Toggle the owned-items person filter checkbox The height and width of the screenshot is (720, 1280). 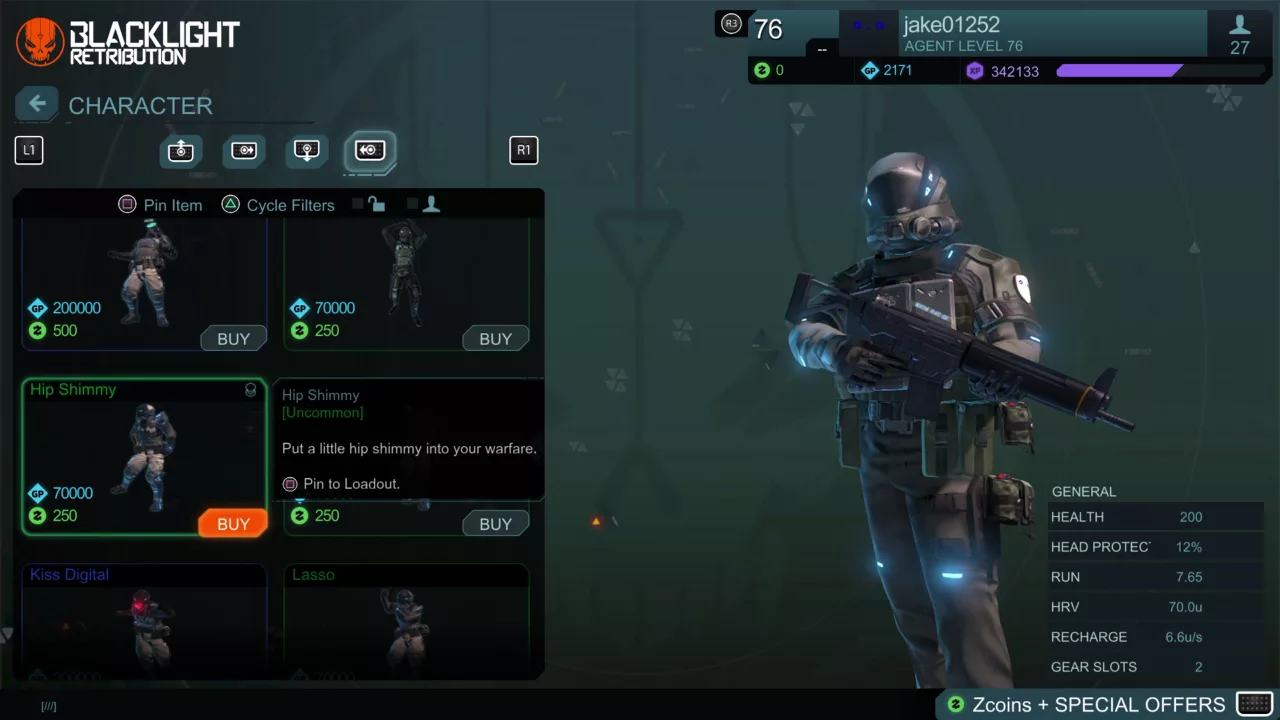(x=412, y=204)
